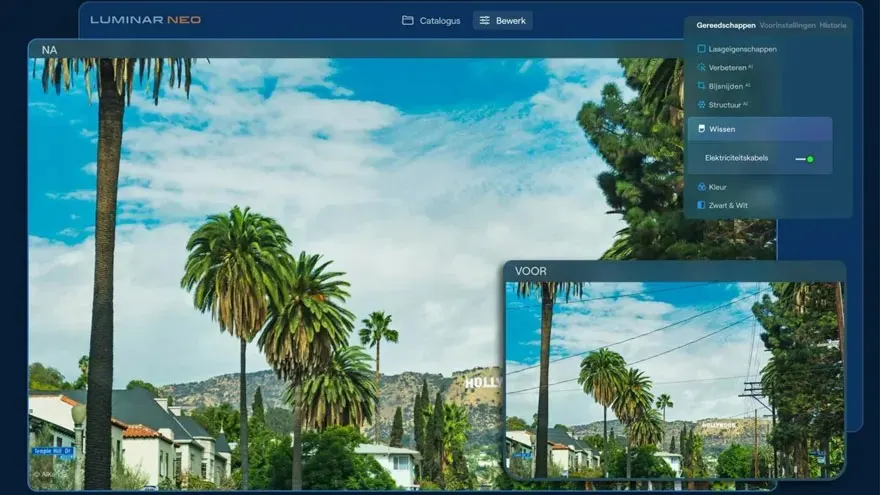Click the Zwart & Wit icon
Viewport: 880px width, 495px height.
coord(701,205)
